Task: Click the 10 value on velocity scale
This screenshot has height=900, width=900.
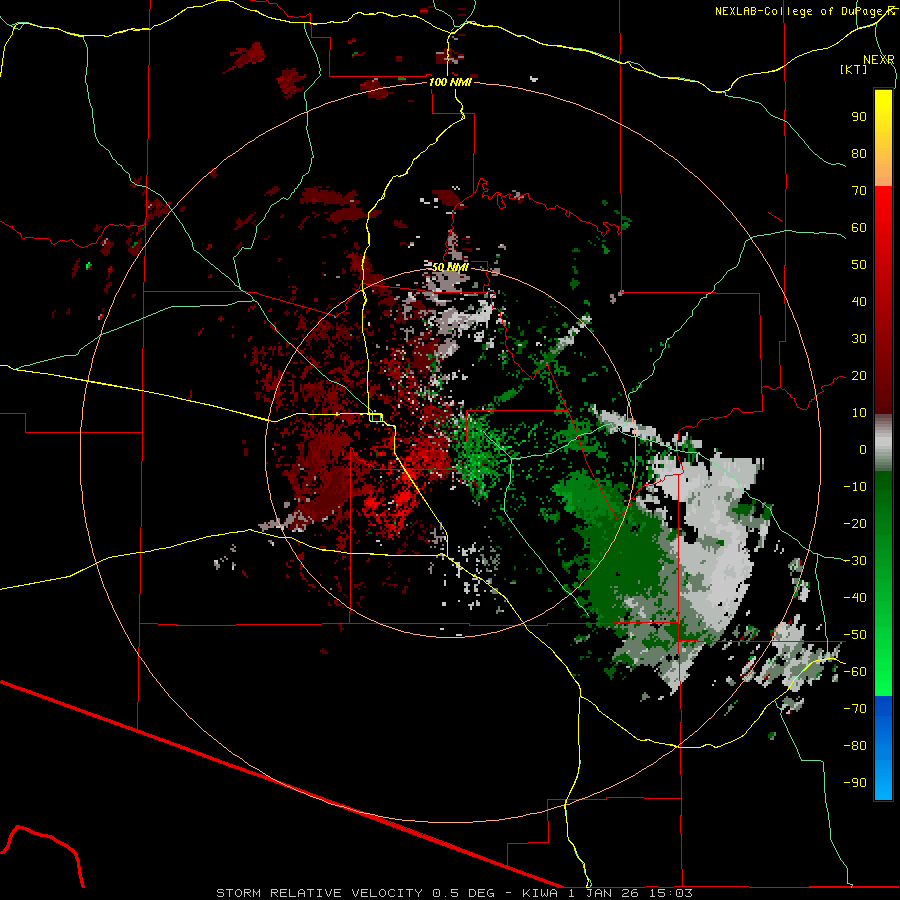Action: tap(859, 413)
